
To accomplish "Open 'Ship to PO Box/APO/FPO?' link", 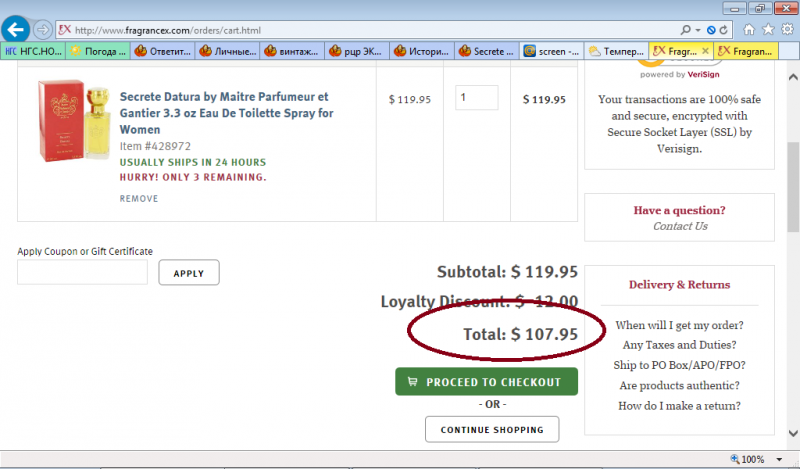I will point(679,365).
